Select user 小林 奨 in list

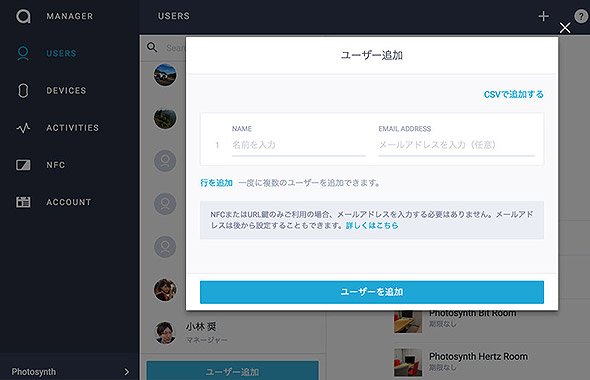[233, 333]
